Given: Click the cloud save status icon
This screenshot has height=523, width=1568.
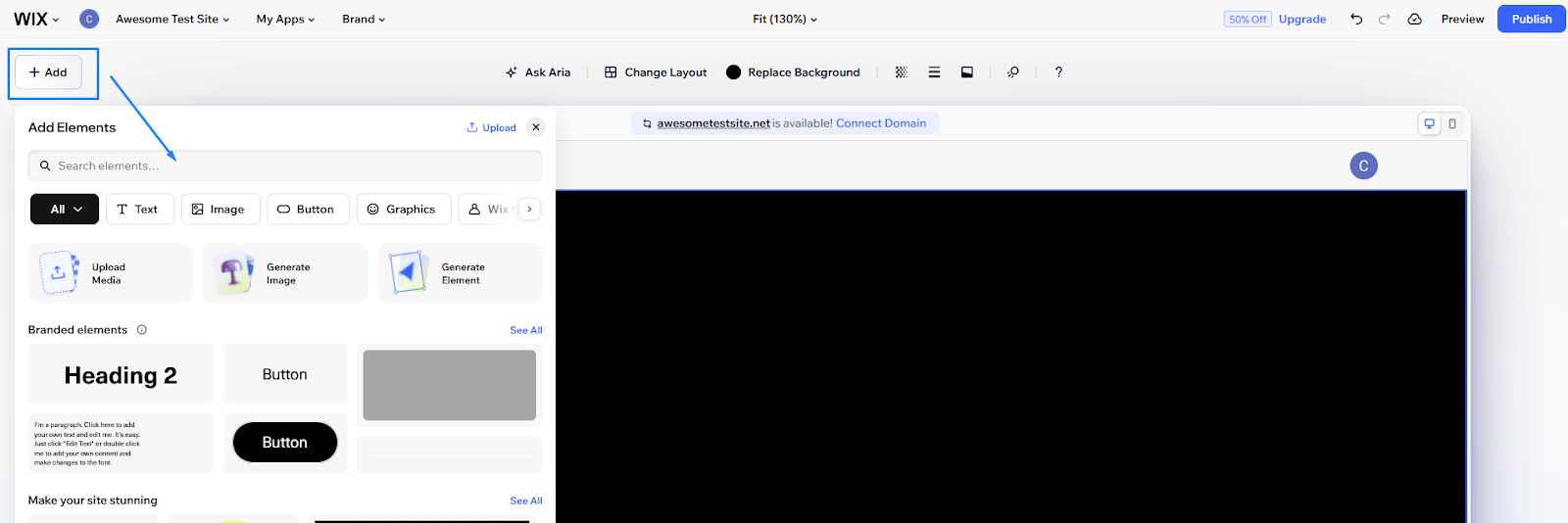Looking at the screenshot, I should click(1414, 19).
